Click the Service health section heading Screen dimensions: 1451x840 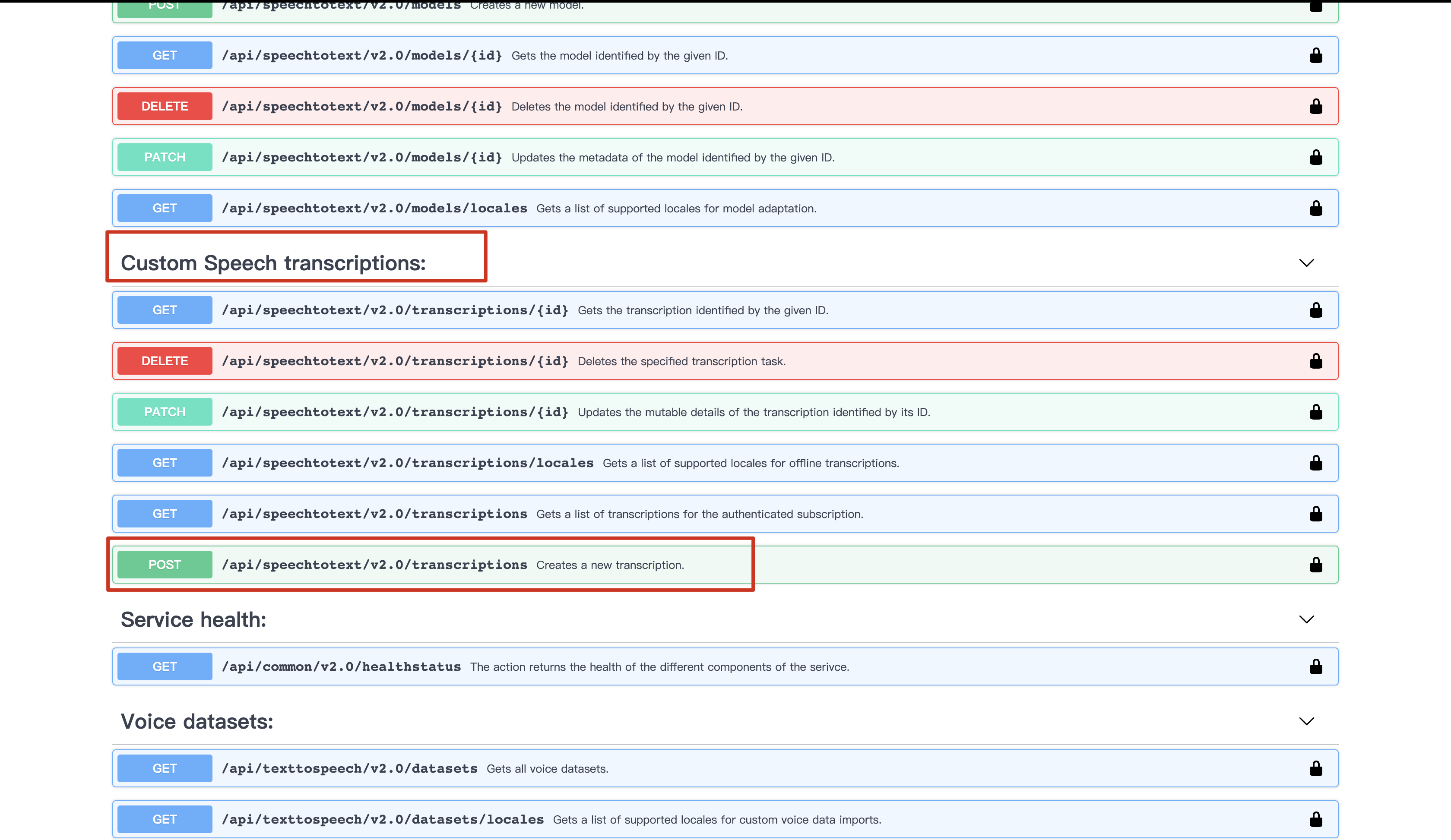tap(193, 620)
